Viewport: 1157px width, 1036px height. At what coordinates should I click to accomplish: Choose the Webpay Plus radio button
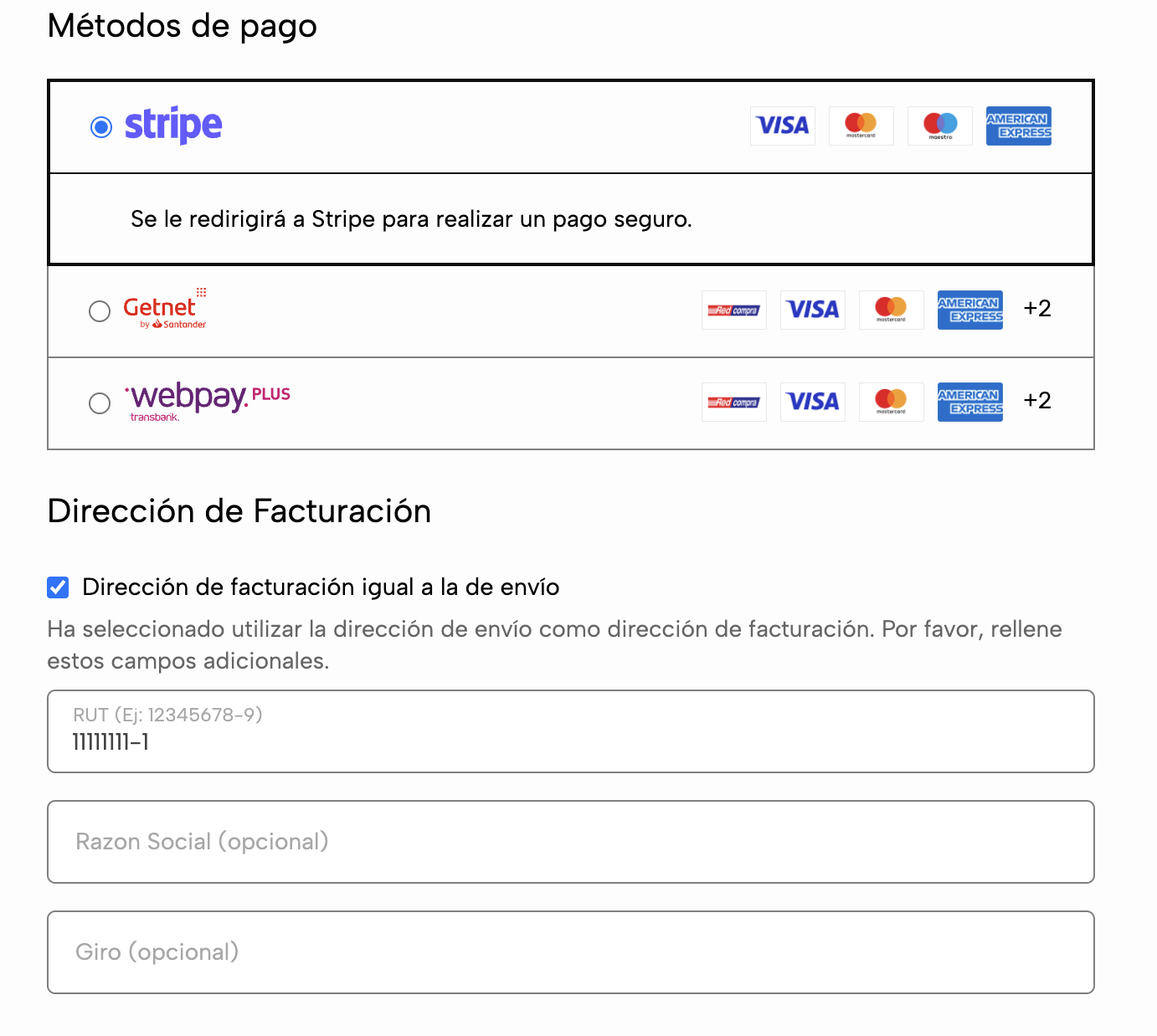100,403
